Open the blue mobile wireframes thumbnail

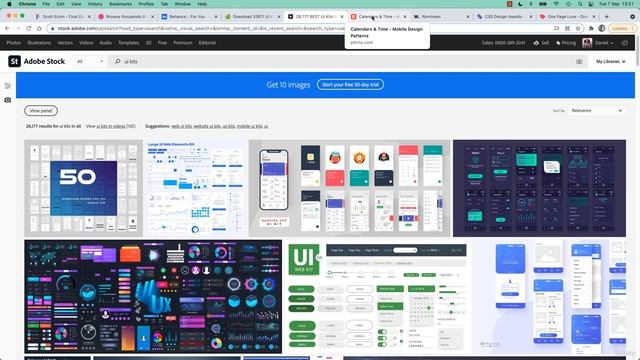(x=549, y=296)
